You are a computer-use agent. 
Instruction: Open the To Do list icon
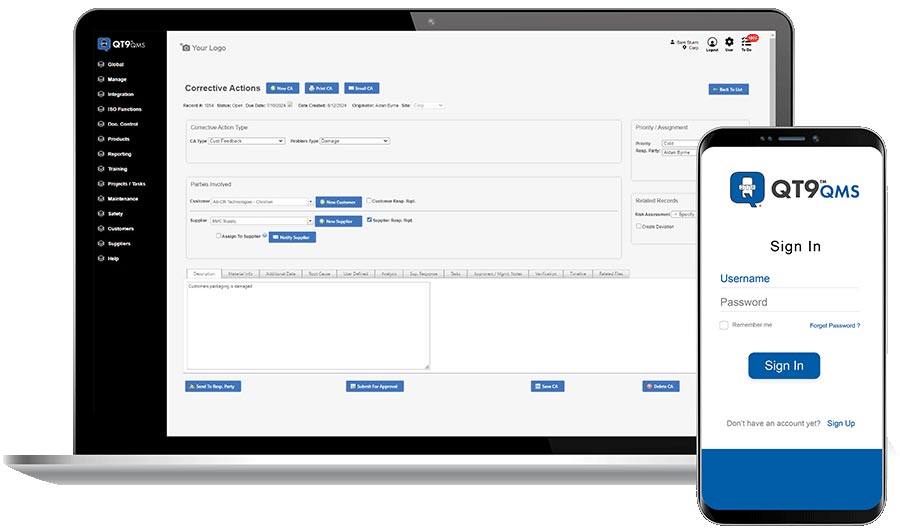coord(746,42)
